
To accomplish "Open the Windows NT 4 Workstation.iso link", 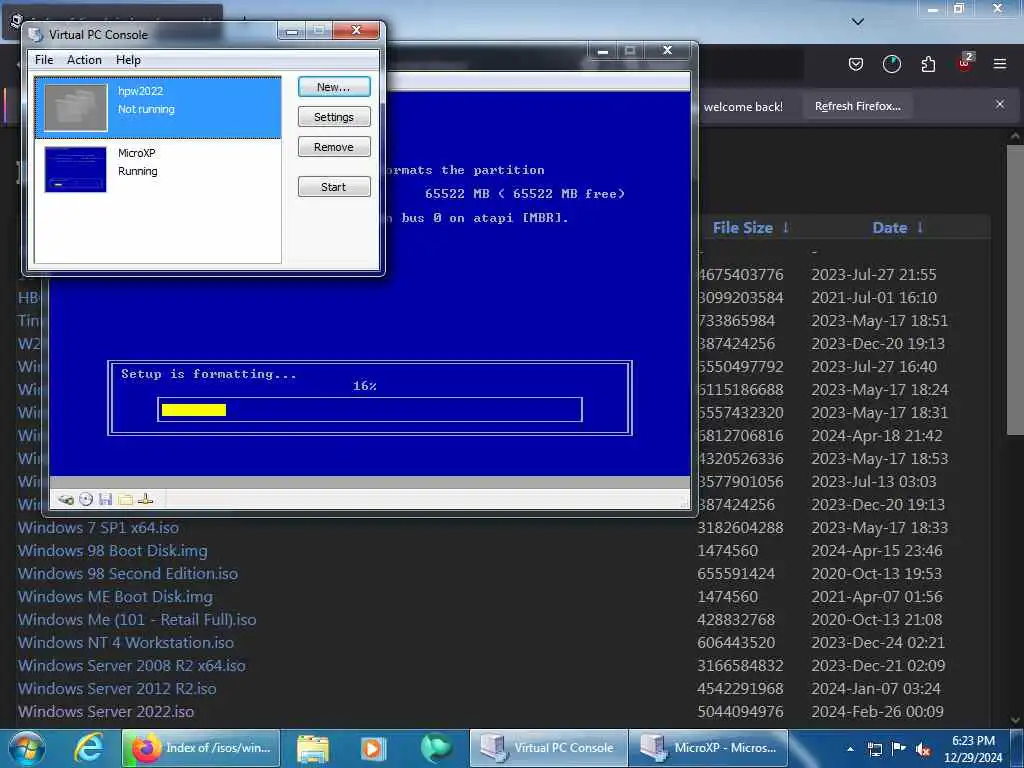I will [x=125, y=643].
